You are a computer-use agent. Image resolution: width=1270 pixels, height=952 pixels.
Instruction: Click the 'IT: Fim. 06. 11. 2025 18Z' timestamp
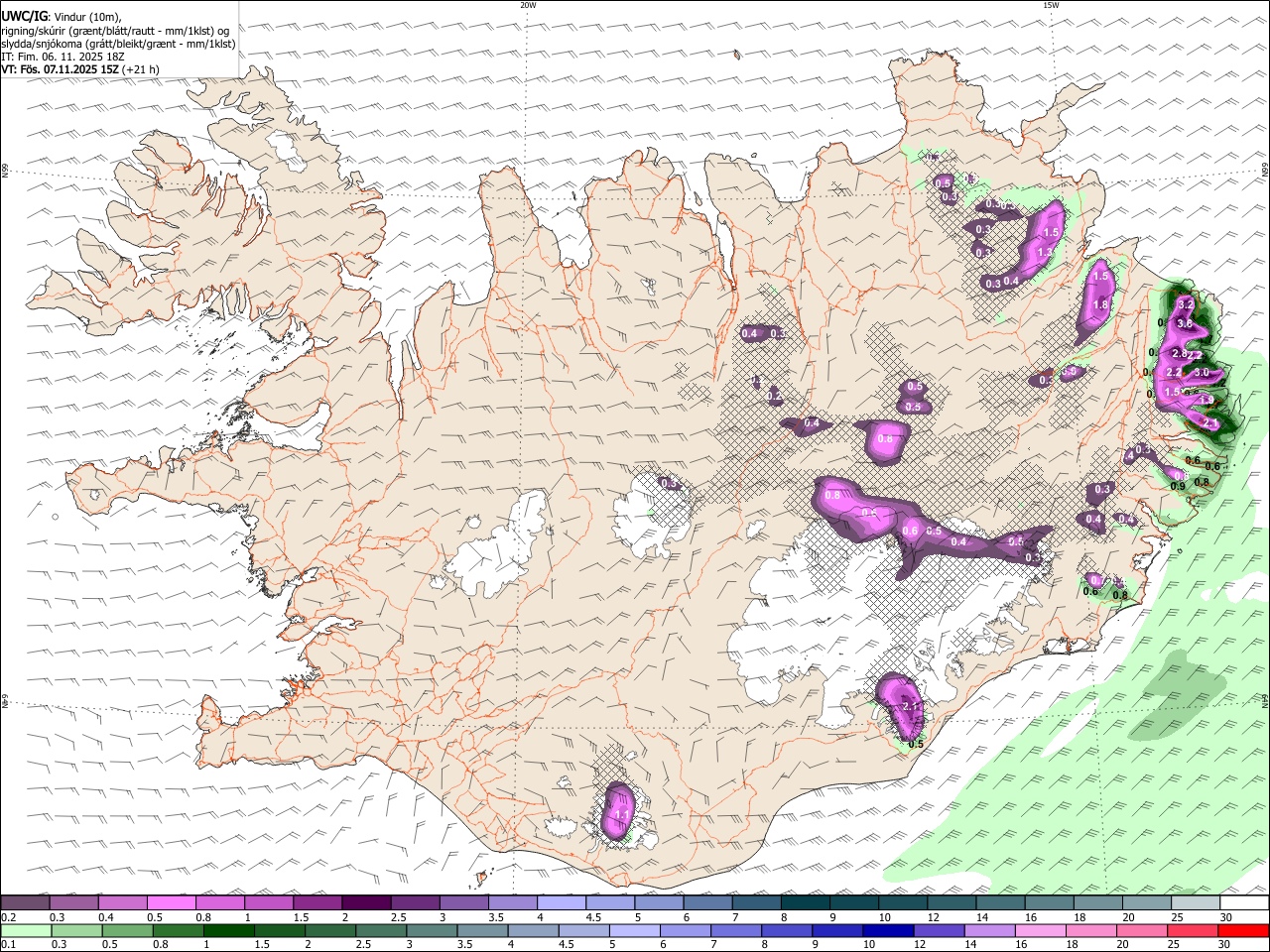[x=63, y=57]
